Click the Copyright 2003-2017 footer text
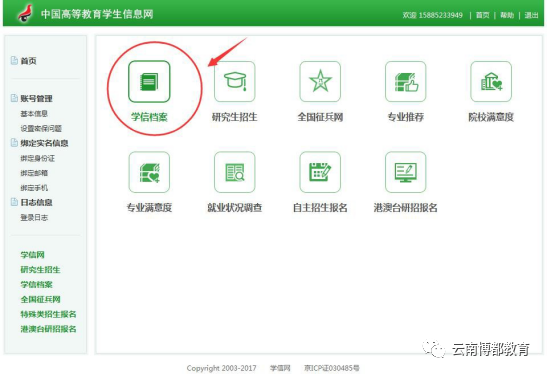547x374 pixels. coord(222,368)
